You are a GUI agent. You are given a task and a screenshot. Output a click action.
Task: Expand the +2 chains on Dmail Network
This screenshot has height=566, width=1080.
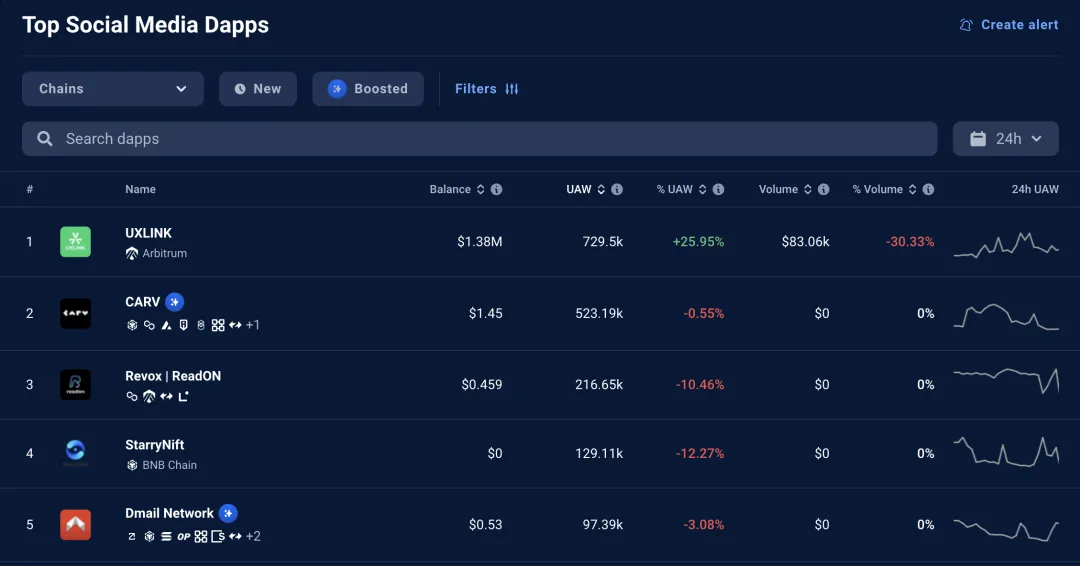(x=253, y=537)
